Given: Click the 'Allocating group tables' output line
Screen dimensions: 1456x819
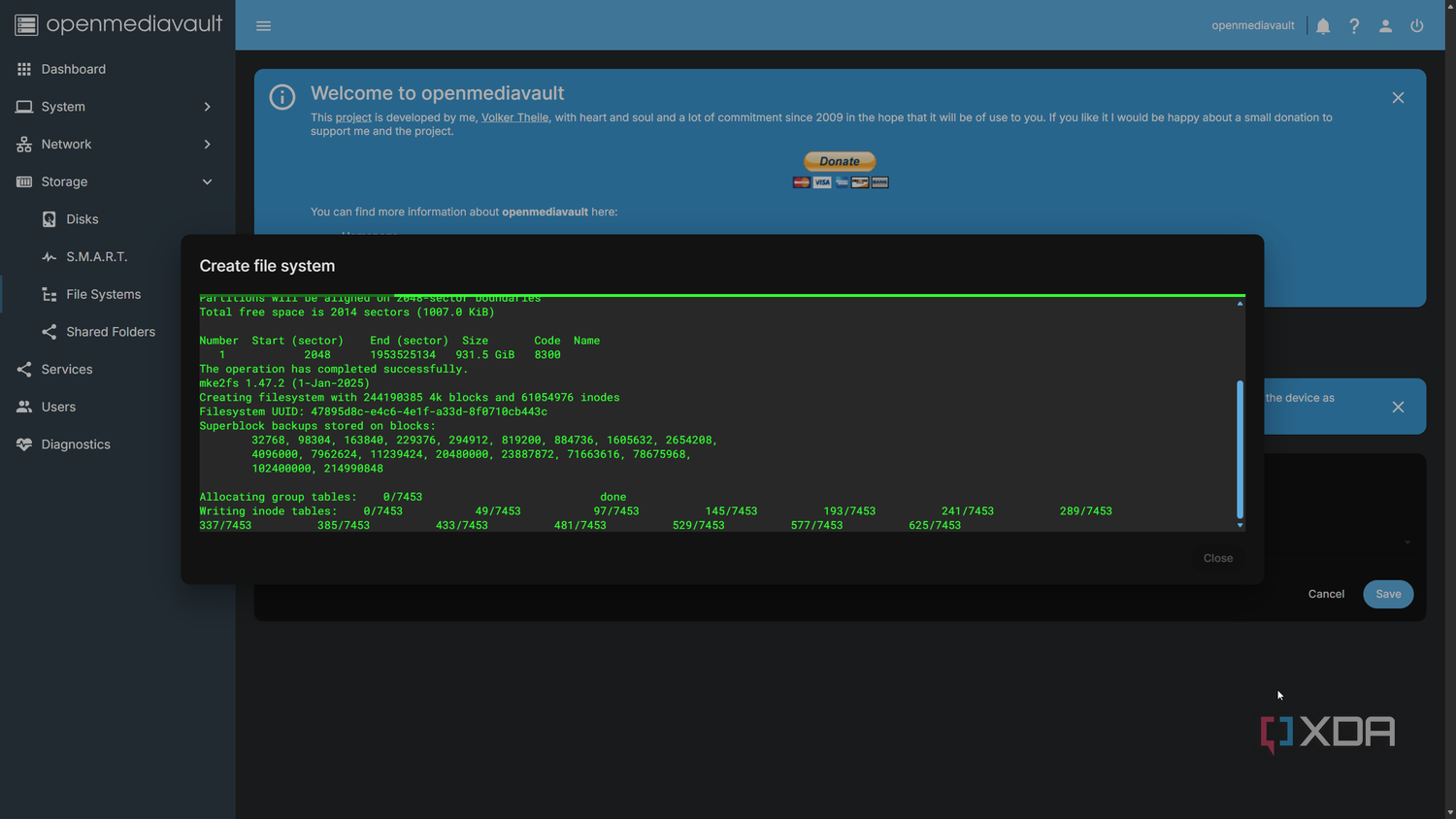Looking at the screenshot, I should pos(413,497).
